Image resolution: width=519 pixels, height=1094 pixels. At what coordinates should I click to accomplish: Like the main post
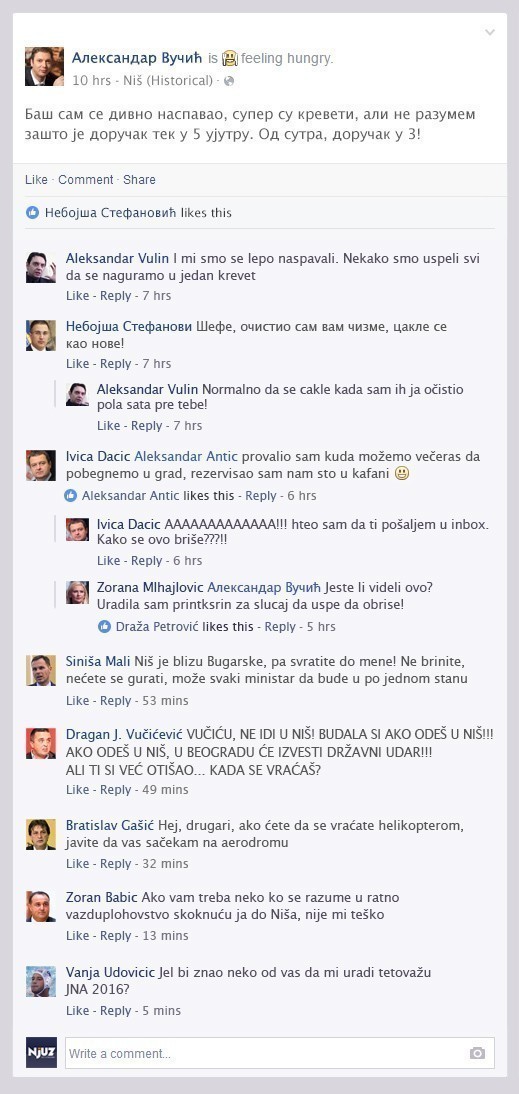pos(36,179)
